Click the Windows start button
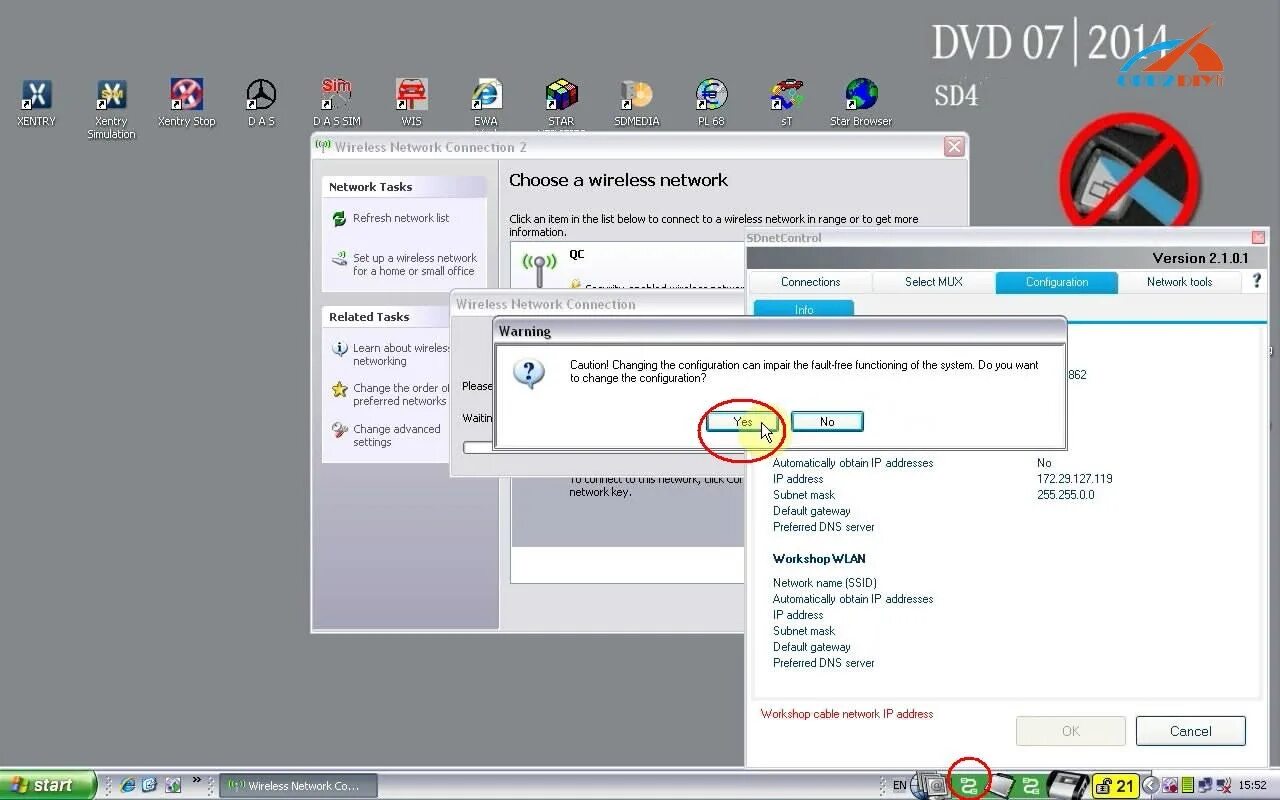 pyautogui.click(x=48, y=785)
